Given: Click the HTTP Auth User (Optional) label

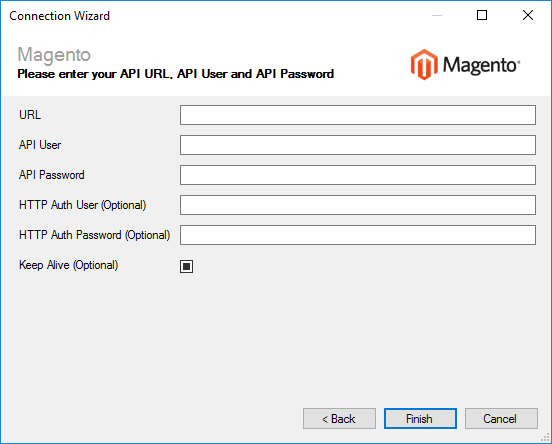Looking at the screenshot, I should (82, 205).
